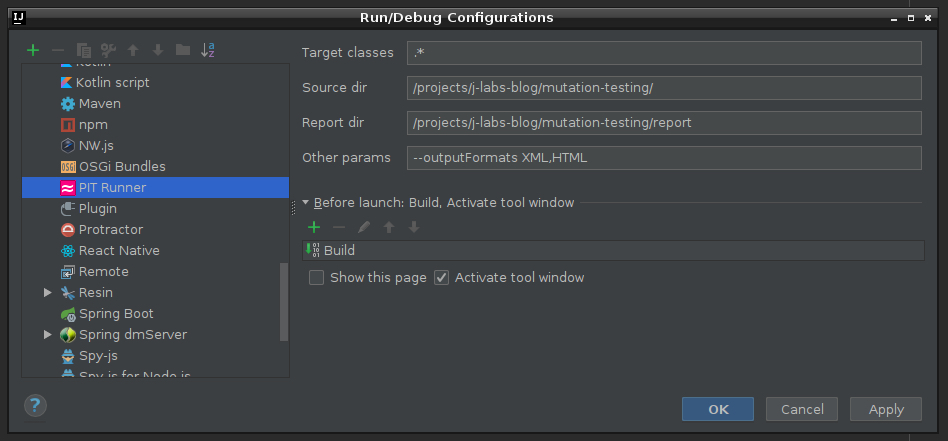The height and width of the screenshot is (441, 948).
Task: Edit before launch task with pencil icon
Action: point(363,227)
